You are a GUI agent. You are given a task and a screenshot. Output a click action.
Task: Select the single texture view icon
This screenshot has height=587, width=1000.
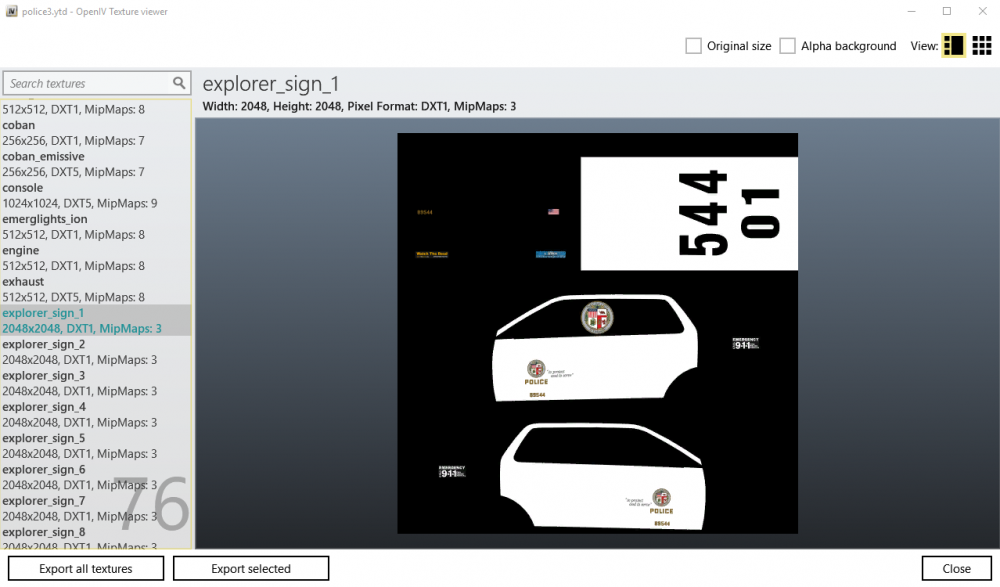pyautogui.click(x=953, y=45)
